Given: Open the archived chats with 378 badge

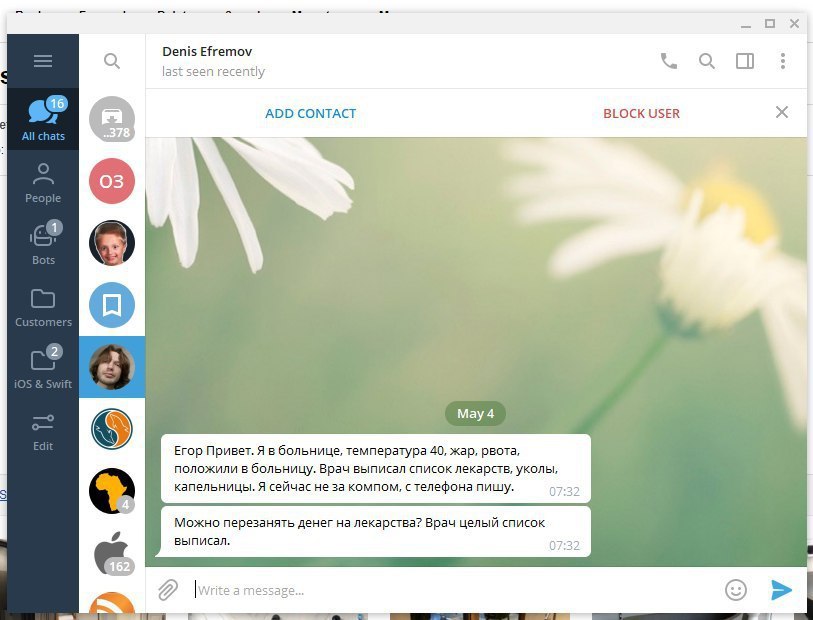Looking at the screenshot, I should (112, 119).
